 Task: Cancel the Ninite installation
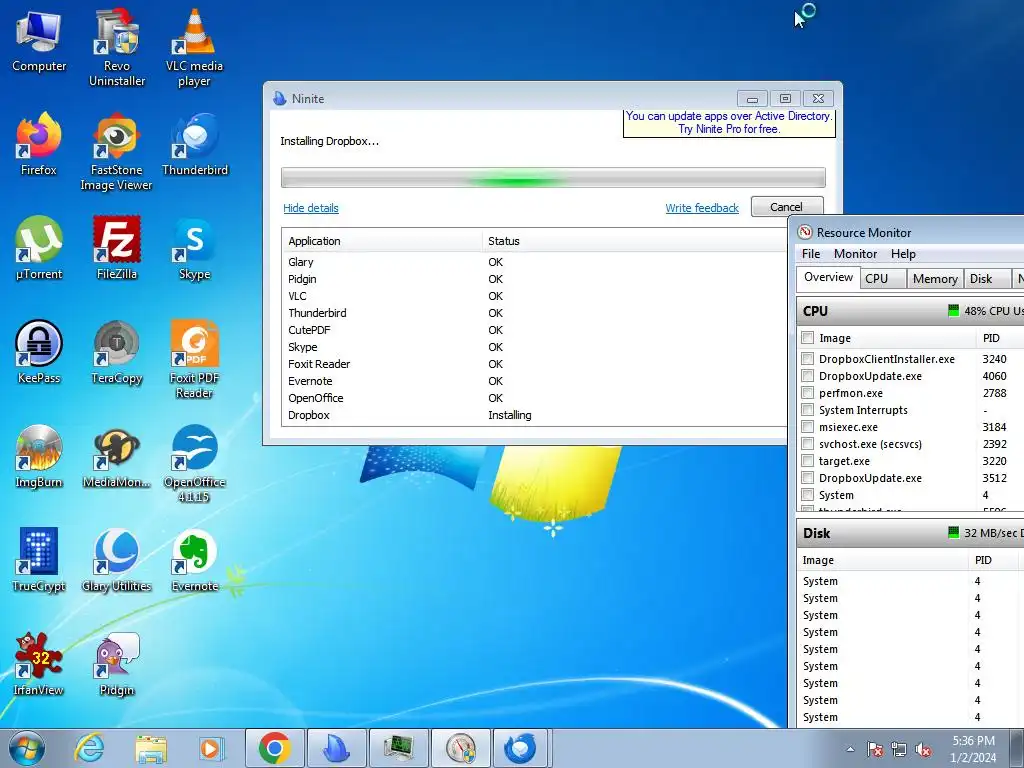786,206
